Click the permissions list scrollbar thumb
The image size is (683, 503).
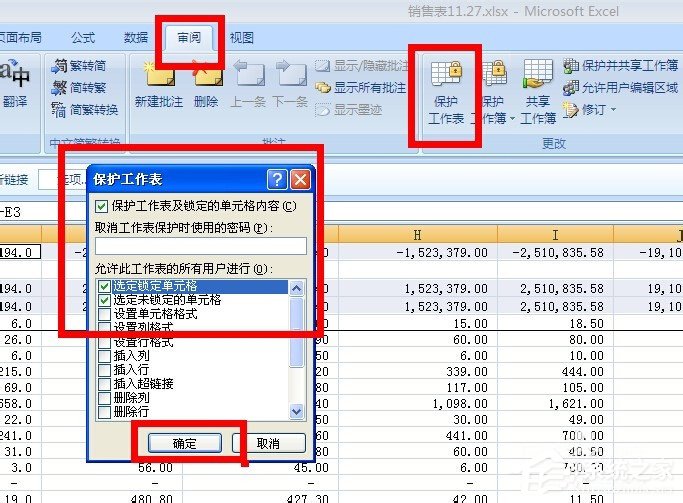click(x=297, y=332)
